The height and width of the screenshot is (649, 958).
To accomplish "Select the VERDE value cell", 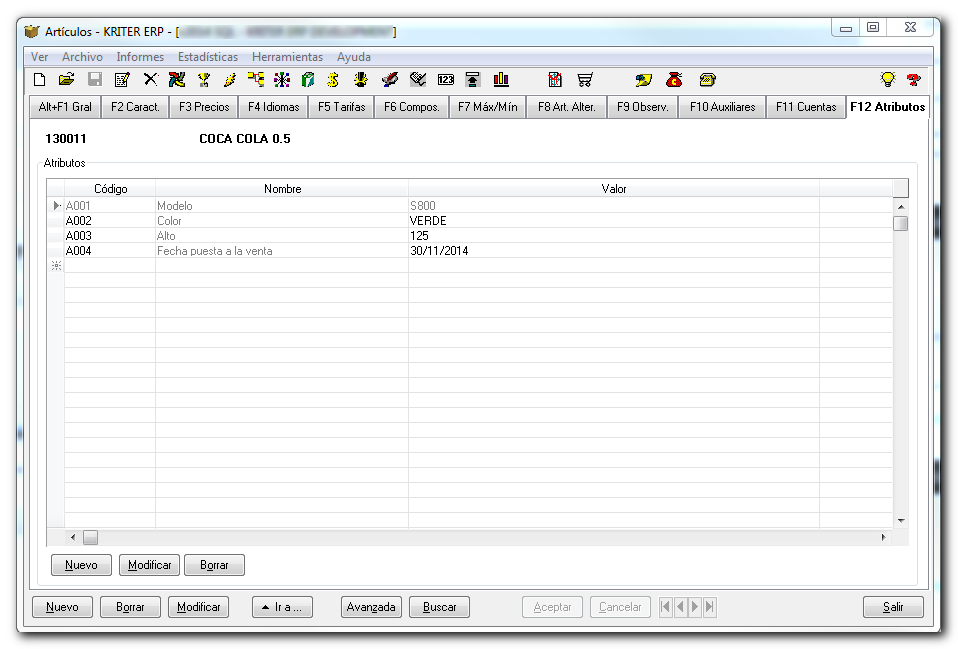I will [x=614, y=221].
